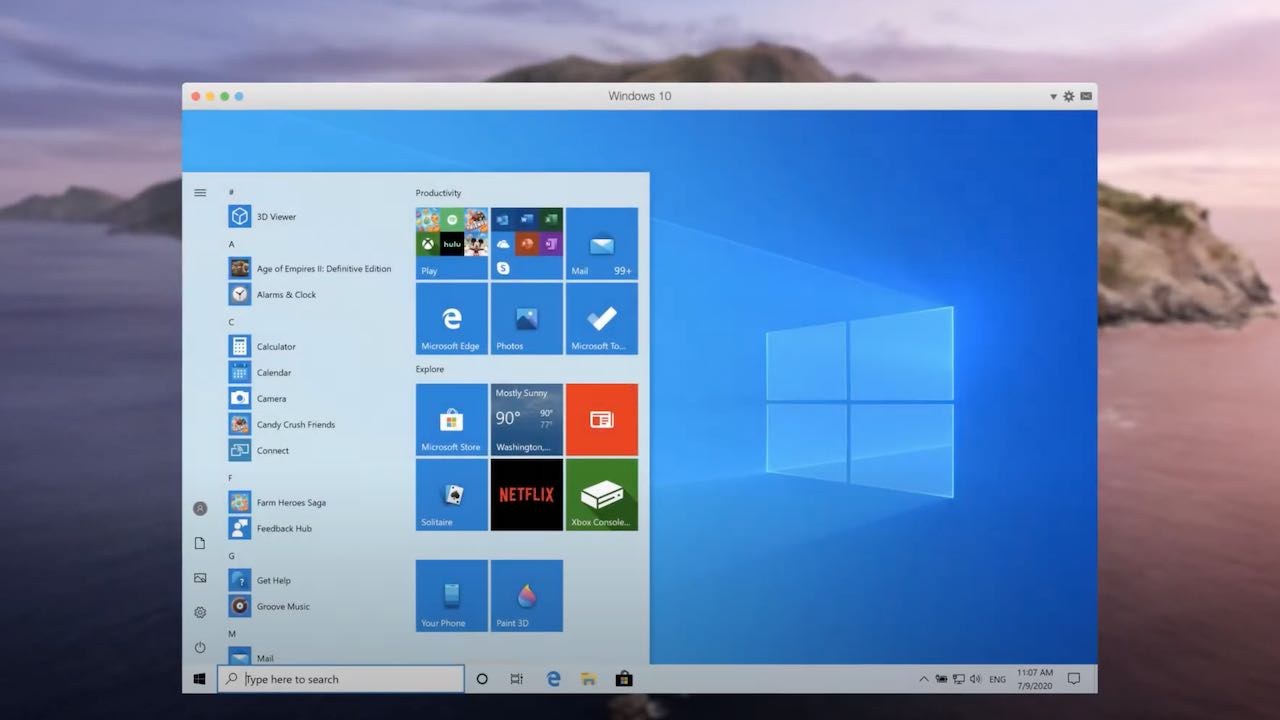Open the Netflix tile

[527, 495]
